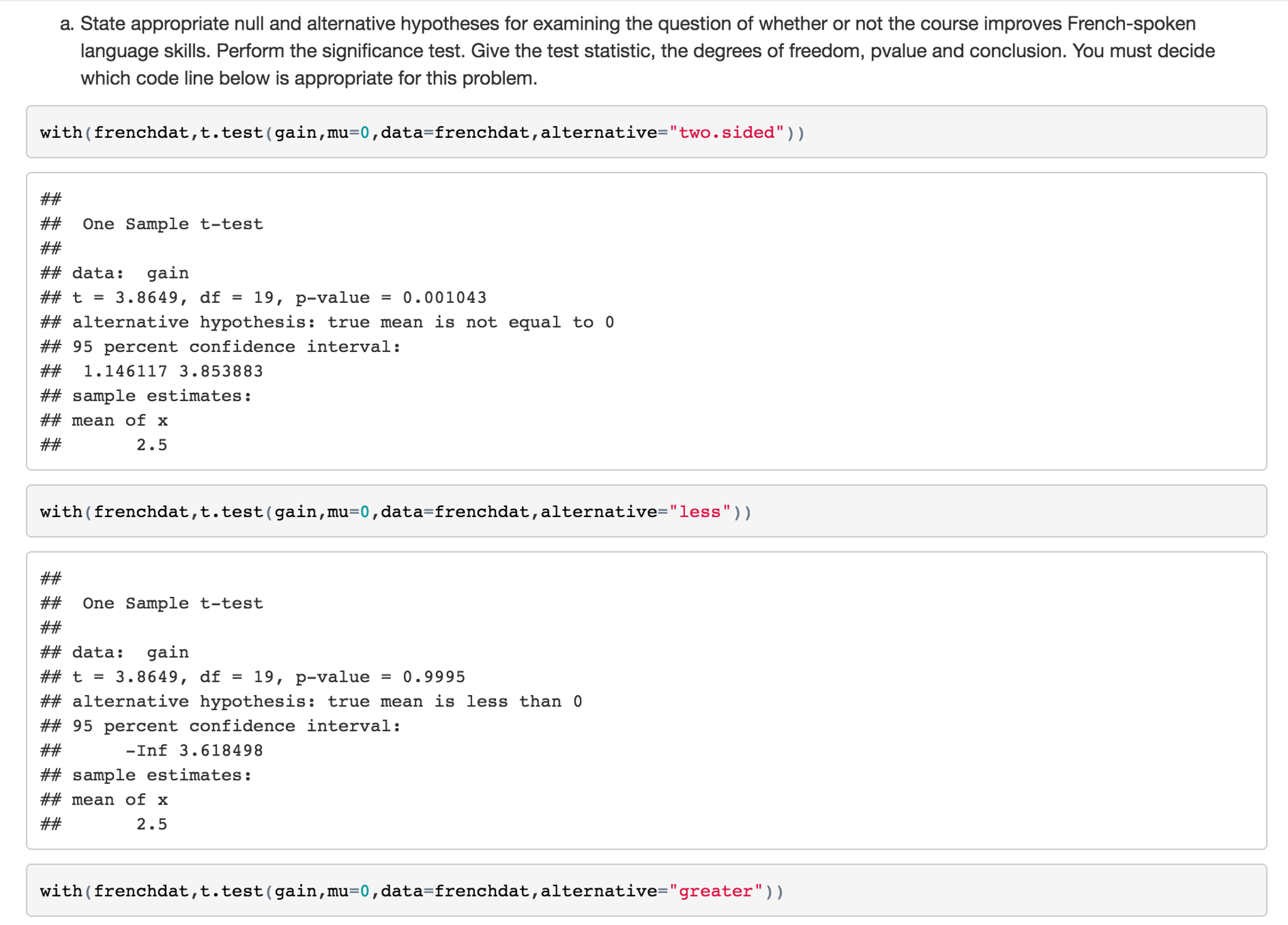Image resolution: width=1288 pixels, height=925 pixels.
Task: Click the first "One Sample t-test" heading
Action: (172, 224)
